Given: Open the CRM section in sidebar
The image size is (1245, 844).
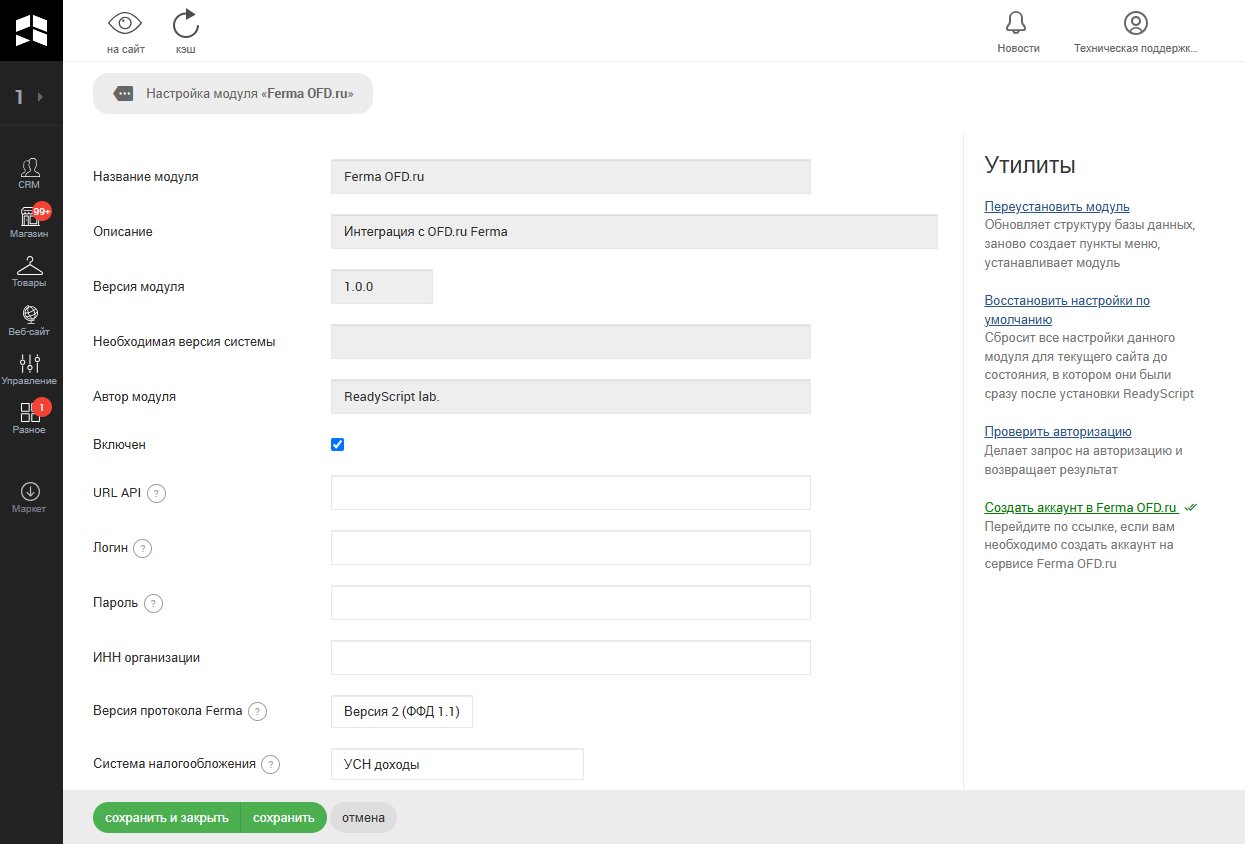Looking at the screenshot, I should (x=30, y=173).
